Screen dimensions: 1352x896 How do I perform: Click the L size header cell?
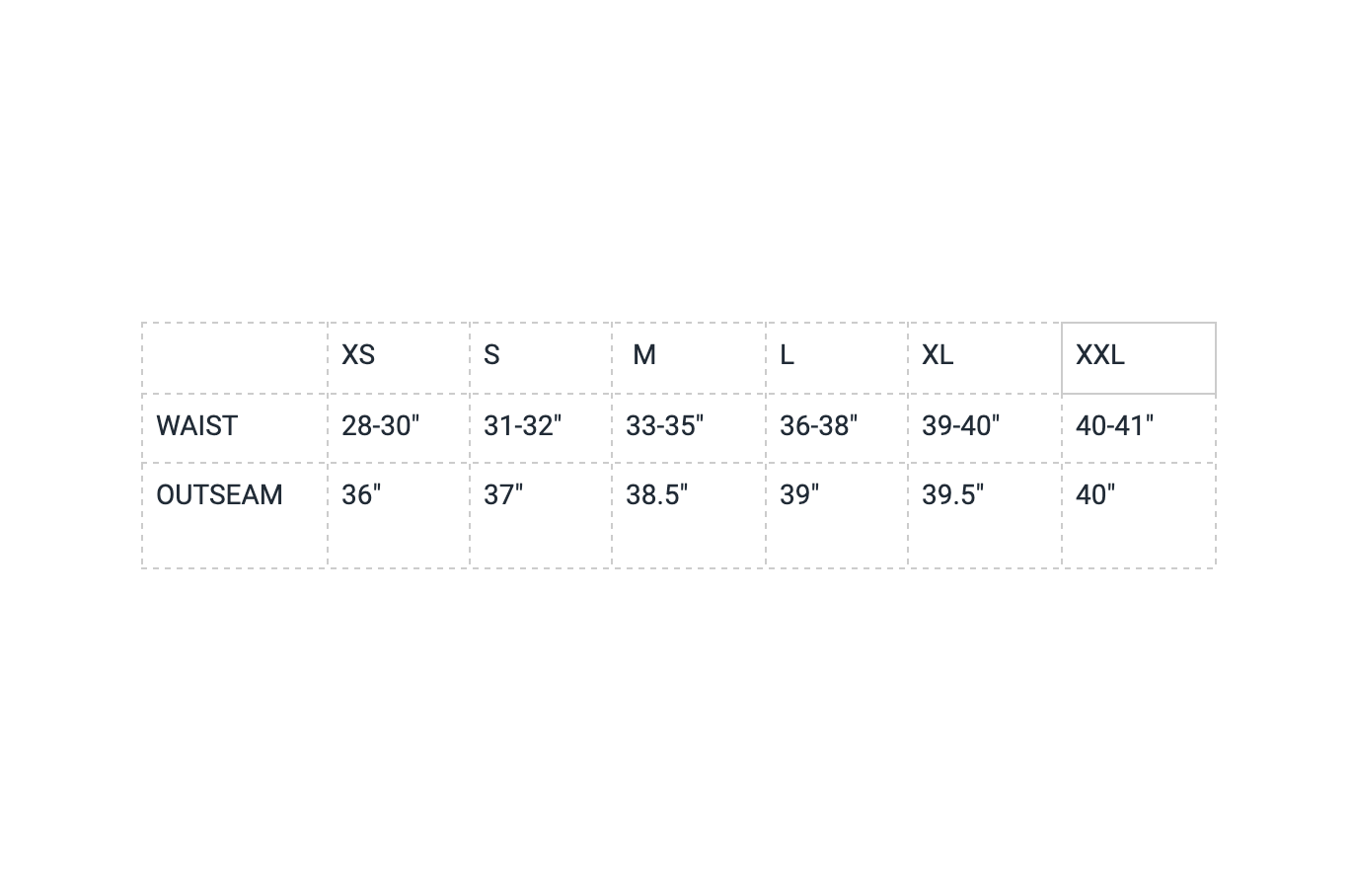(x=837, y=358)
